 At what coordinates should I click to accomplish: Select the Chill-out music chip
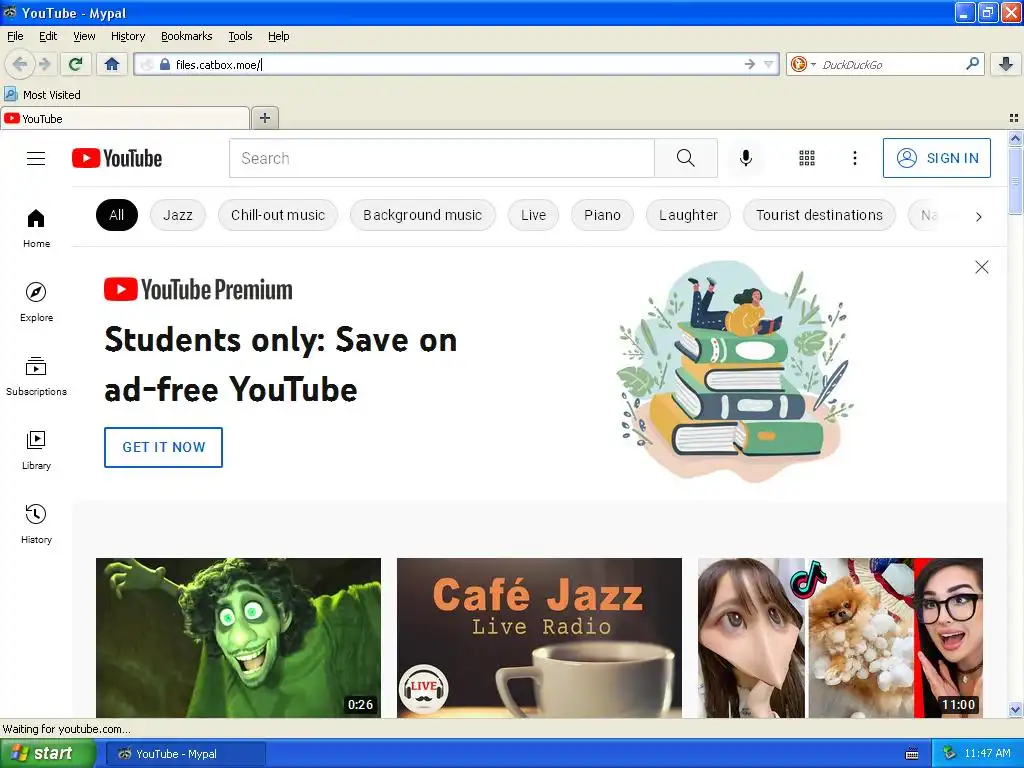coord(278,216)
